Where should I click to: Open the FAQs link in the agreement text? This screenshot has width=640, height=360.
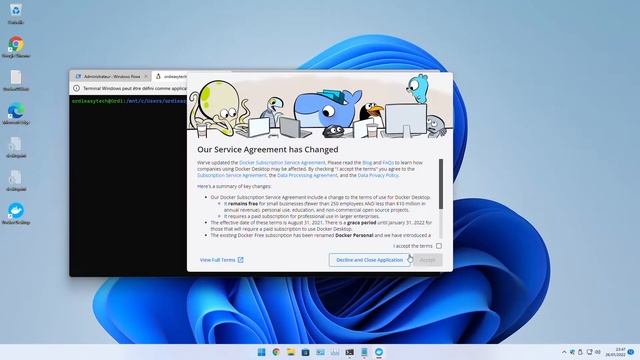click(x=388, y=162)
